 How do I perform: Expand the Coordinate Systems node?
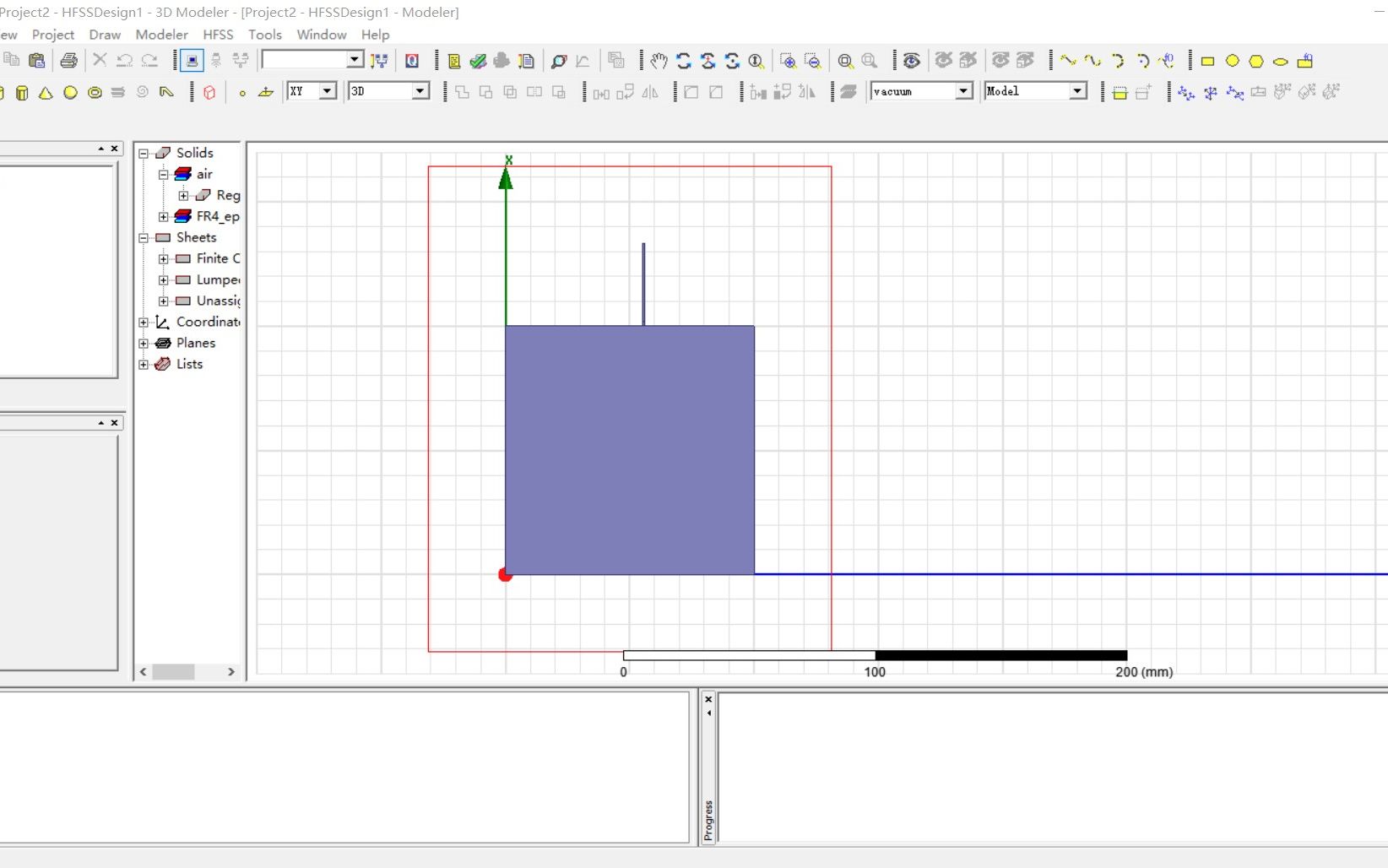(144, 323)
